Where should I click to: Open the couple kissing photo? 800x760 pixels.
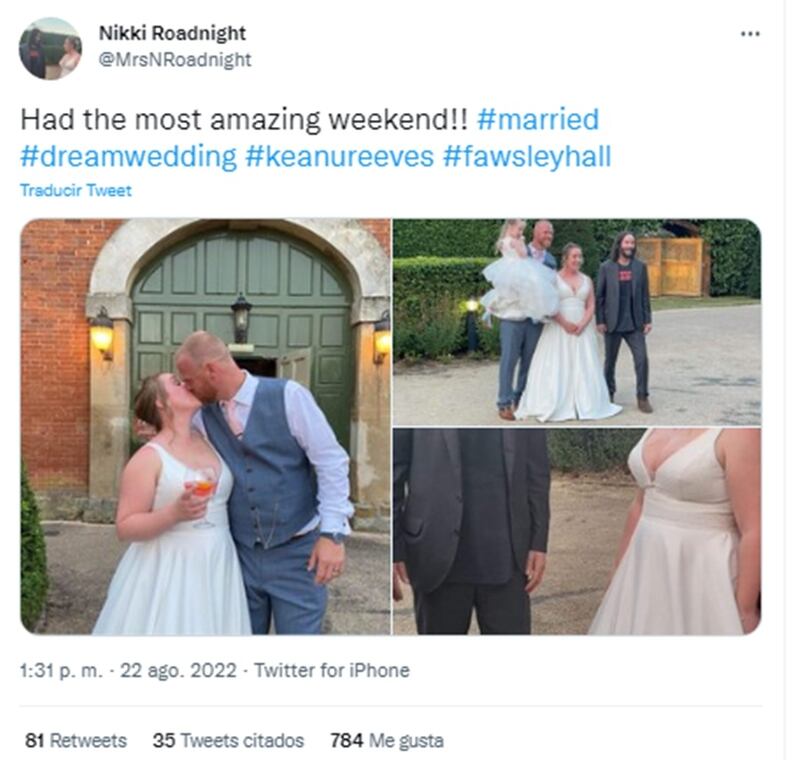pyautogui.click(x=206, y=426)
